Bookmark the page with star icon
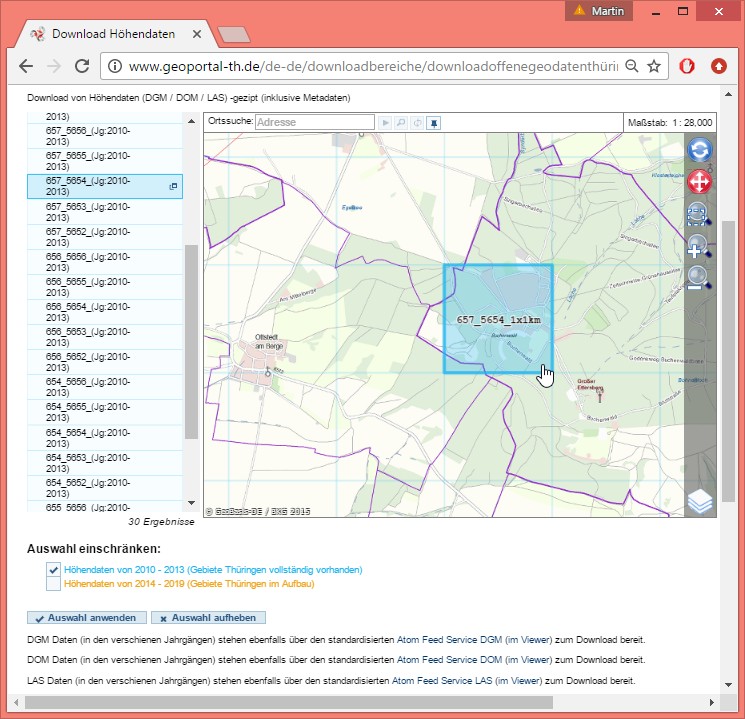 point(654,67)
